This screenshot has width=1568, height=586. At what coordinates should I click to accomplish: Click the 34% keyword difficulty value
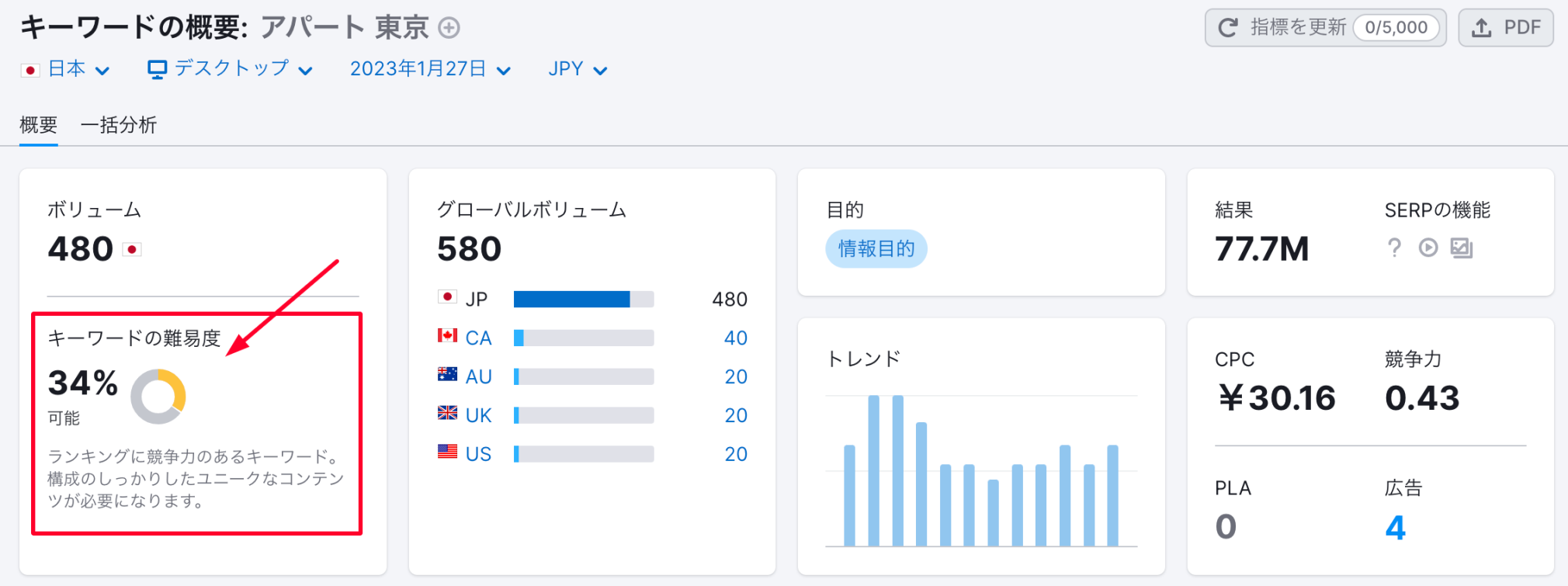(x=83, y=383)
